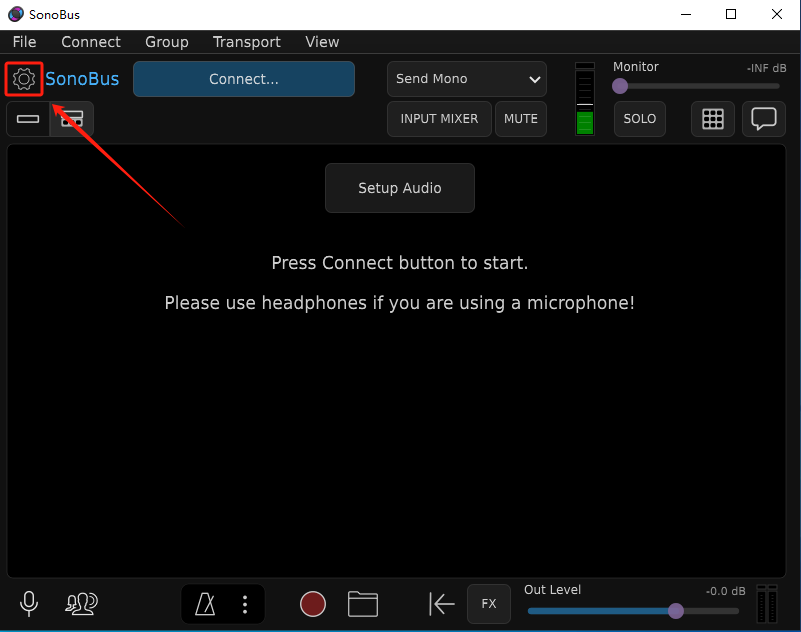Click the Setup Audio button
The image size is (801, 632).
click(399, 188)
